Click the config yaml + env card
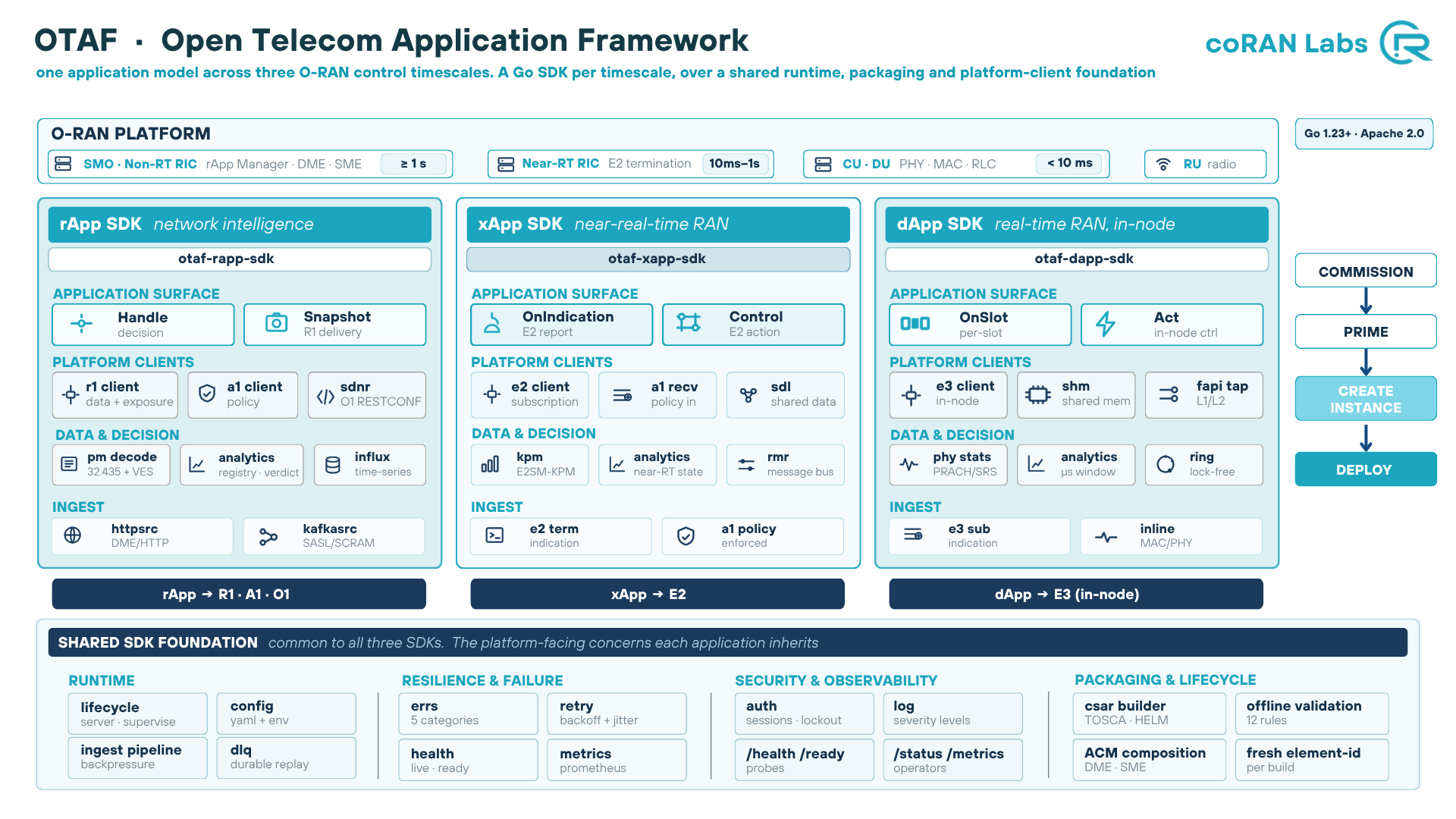The image size is (1456, 819). (286, 714)
